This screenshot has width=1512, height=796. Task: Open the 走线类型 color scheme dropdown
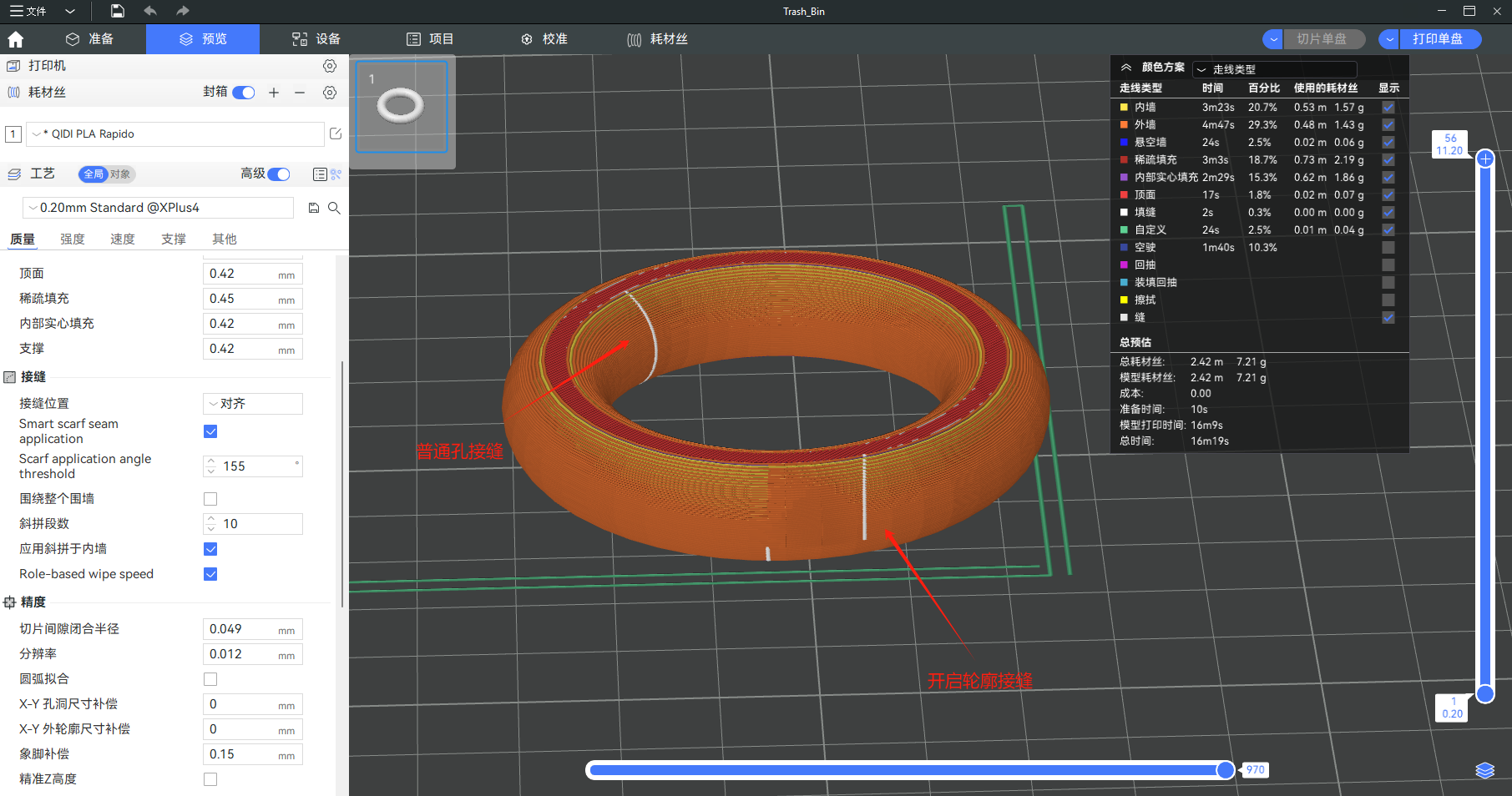1274,69
